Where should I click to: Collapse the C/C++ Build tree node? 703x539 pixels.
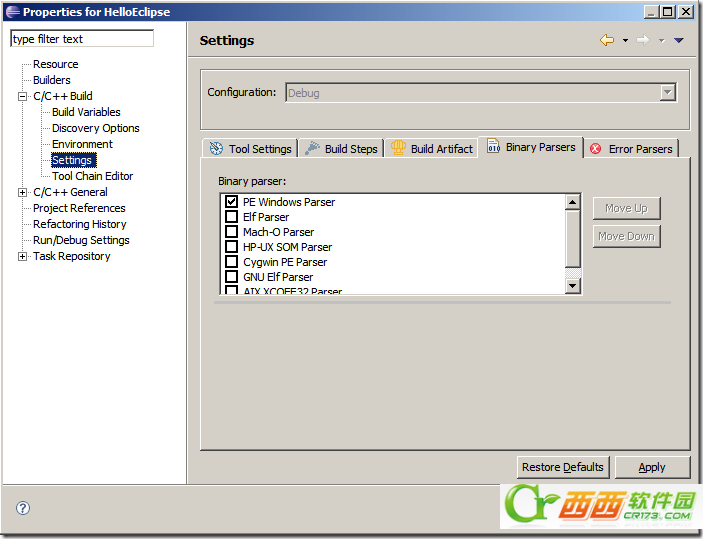click(22, 96)
